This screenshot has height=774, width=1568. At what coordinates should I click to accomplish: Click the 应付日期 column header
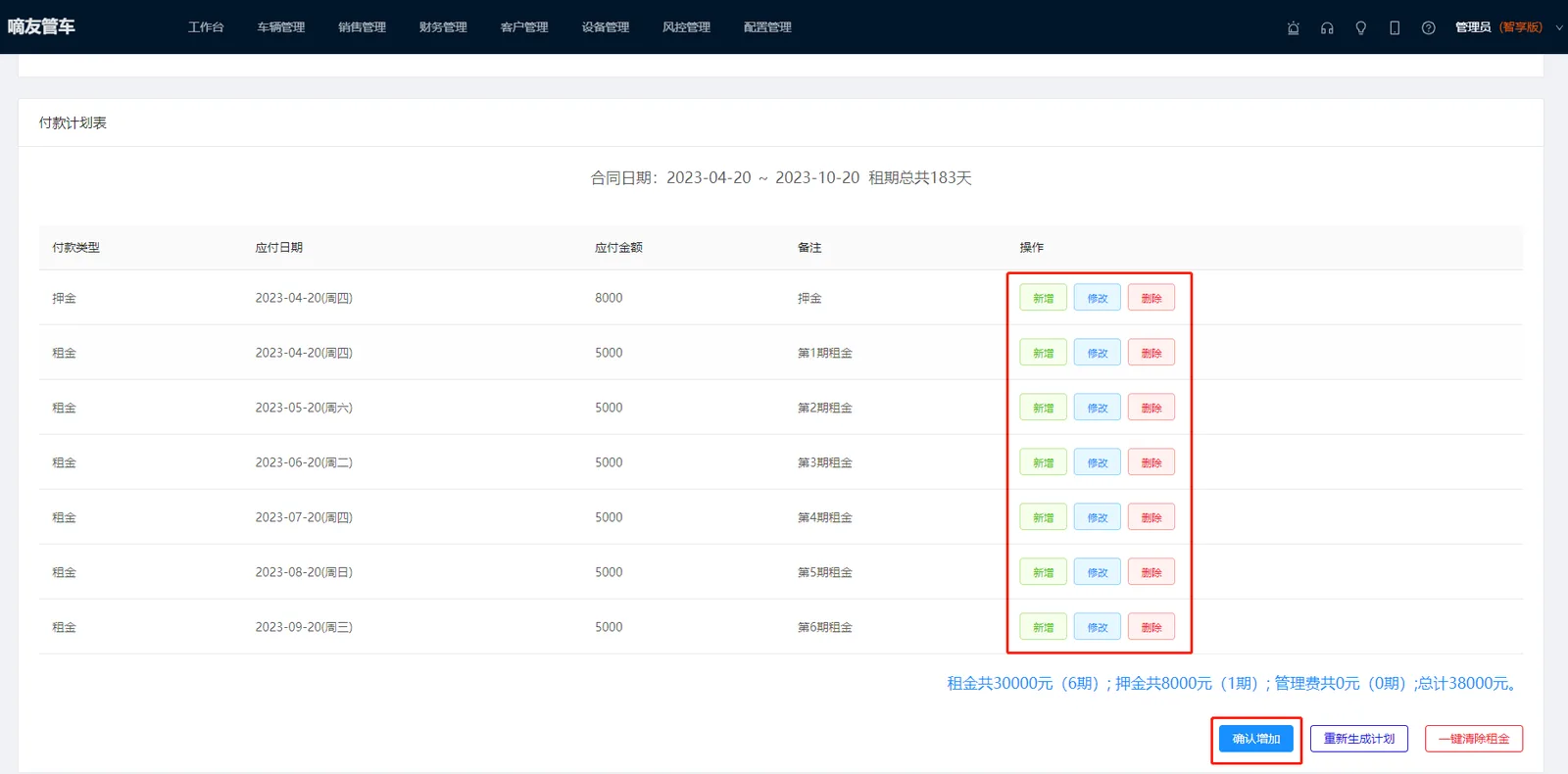[279, 248]
